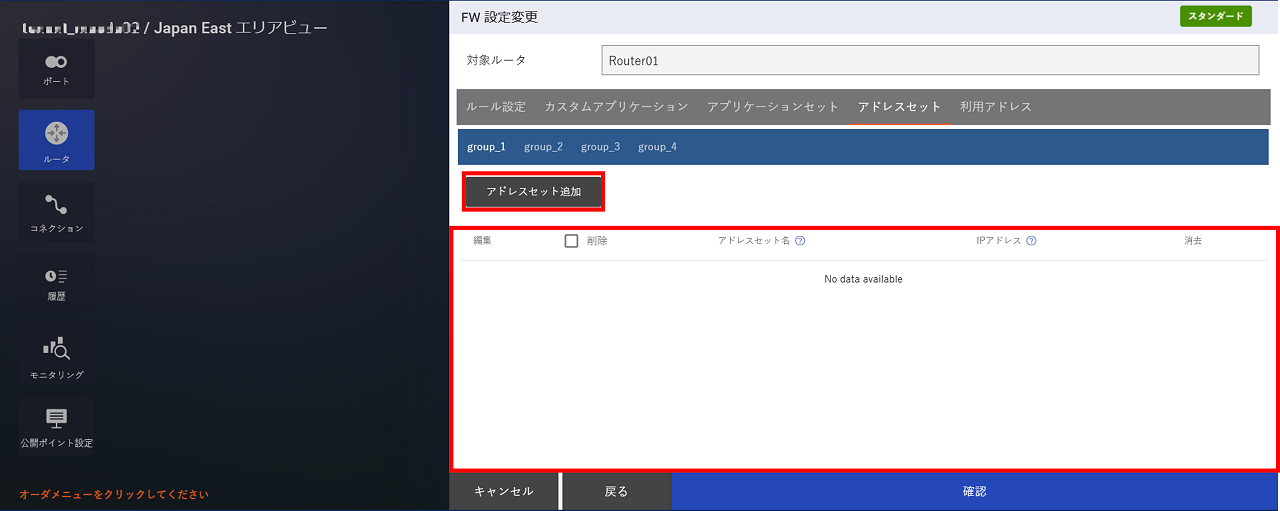Click help icon next to アドレスセット名
The width and height of the screenshot is (1280, 511).
pyautogui.click(x=800, y=241)
